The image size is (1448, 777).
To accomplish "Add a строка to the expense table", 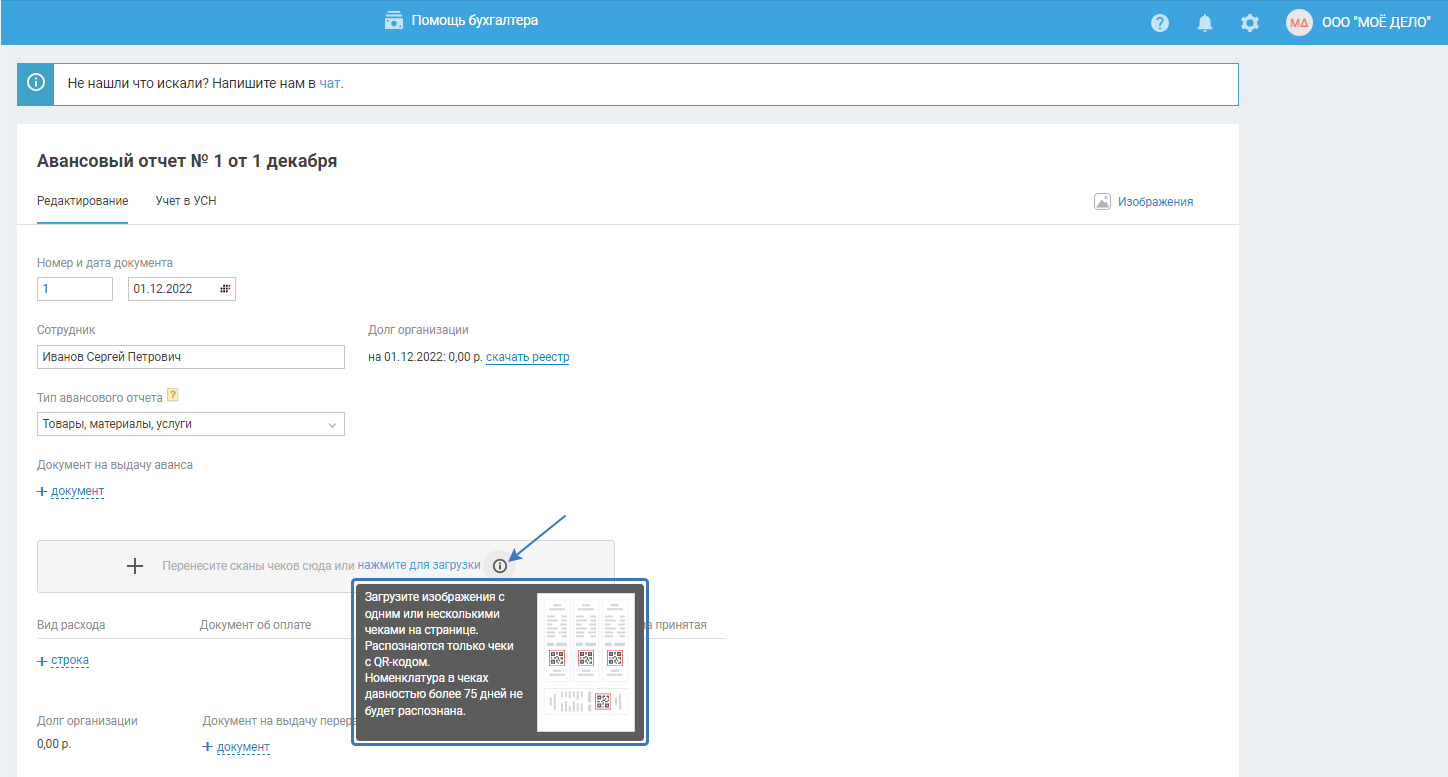I will tap(63, 661).
